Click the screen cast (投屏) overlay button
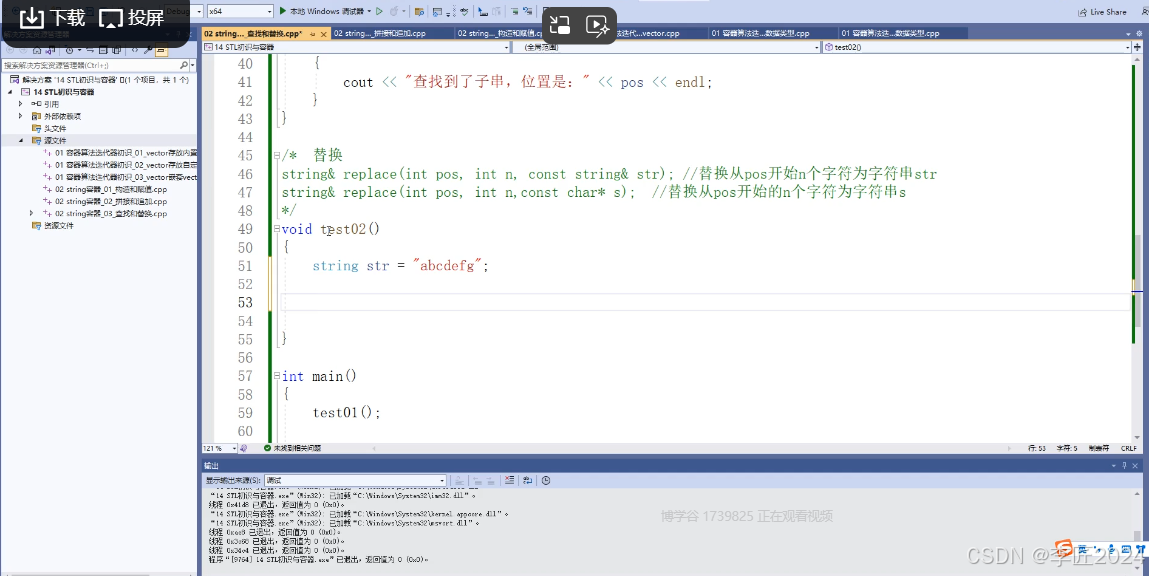This screenshot has width=1149, height=576. pos(132,18)
